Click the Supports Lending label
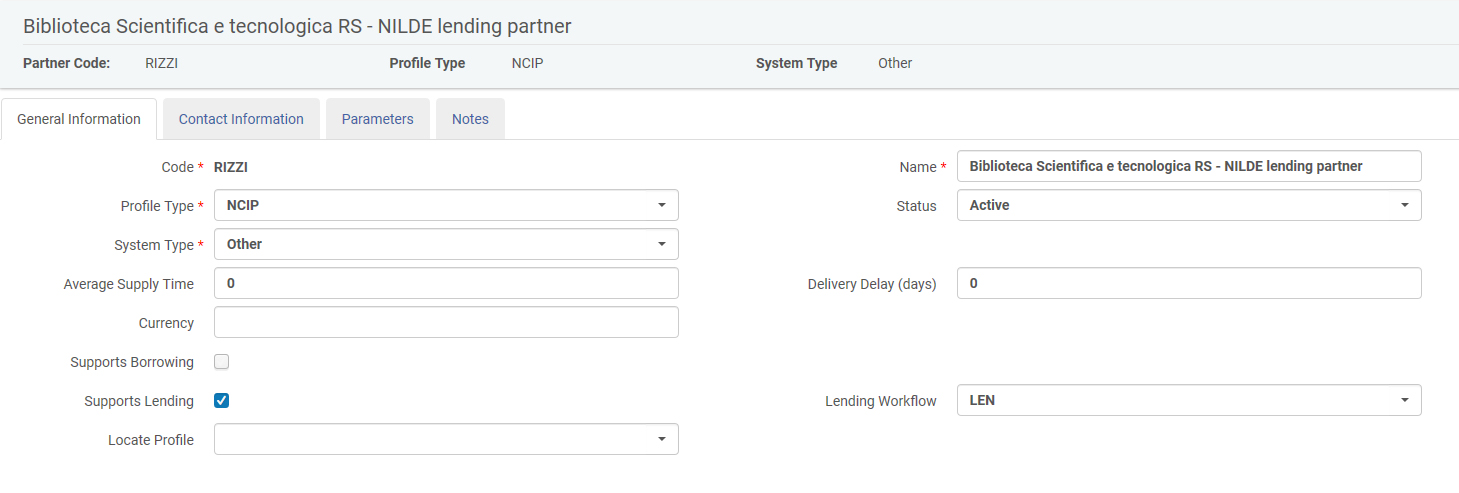 pos(139,401)
